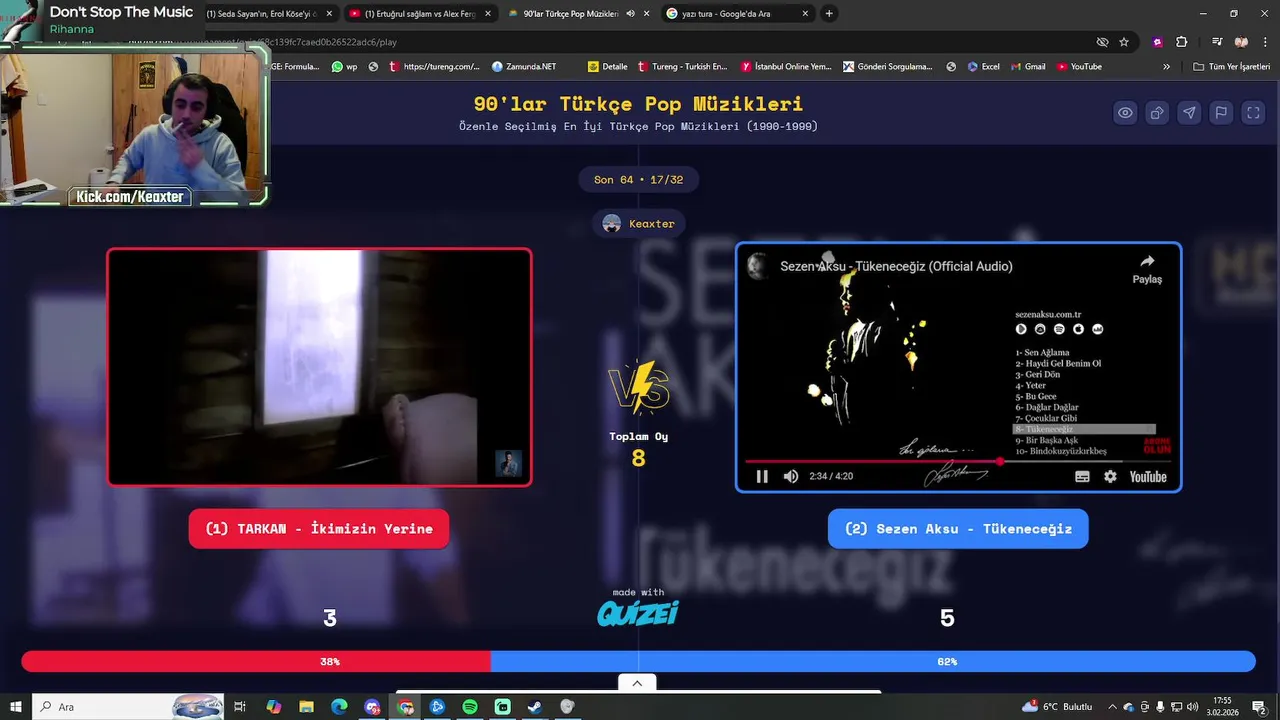Screen dimensions: 1280x720
Task: Close the yazı tura Google tab
Action: (x=804, y=14)
